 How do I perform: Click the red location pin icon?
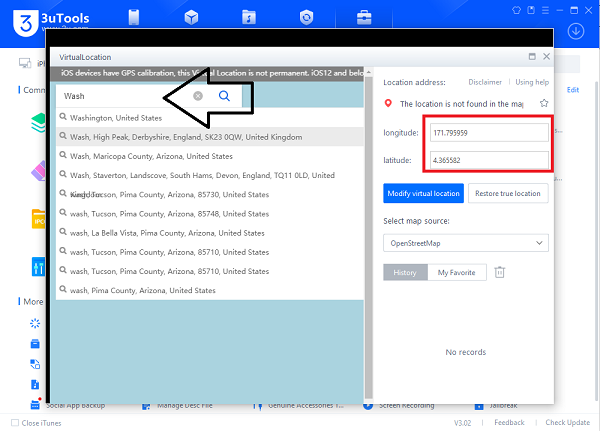click(388, 103)
